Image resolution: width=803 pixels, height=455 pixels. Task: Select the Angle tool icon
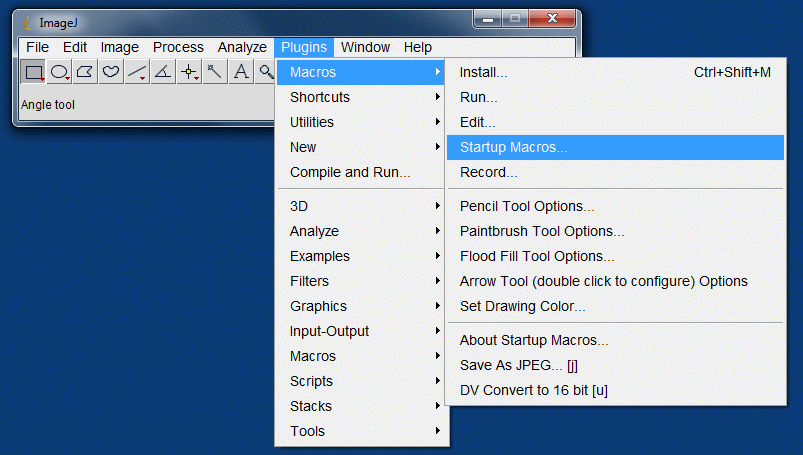(163, 72)
